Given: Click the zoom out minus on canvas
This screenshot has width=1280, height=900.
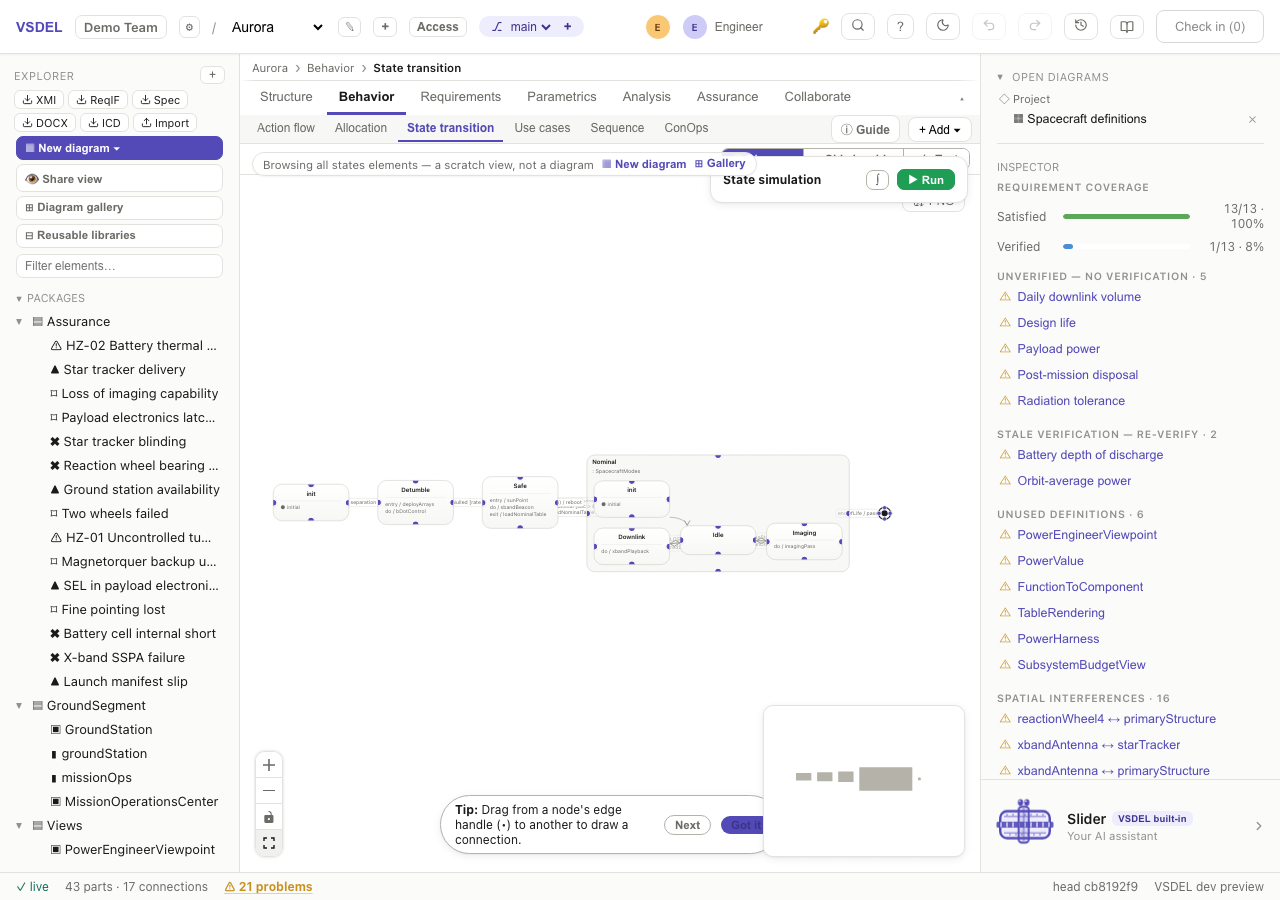Looking at the screenshot, I should (269, 791).
